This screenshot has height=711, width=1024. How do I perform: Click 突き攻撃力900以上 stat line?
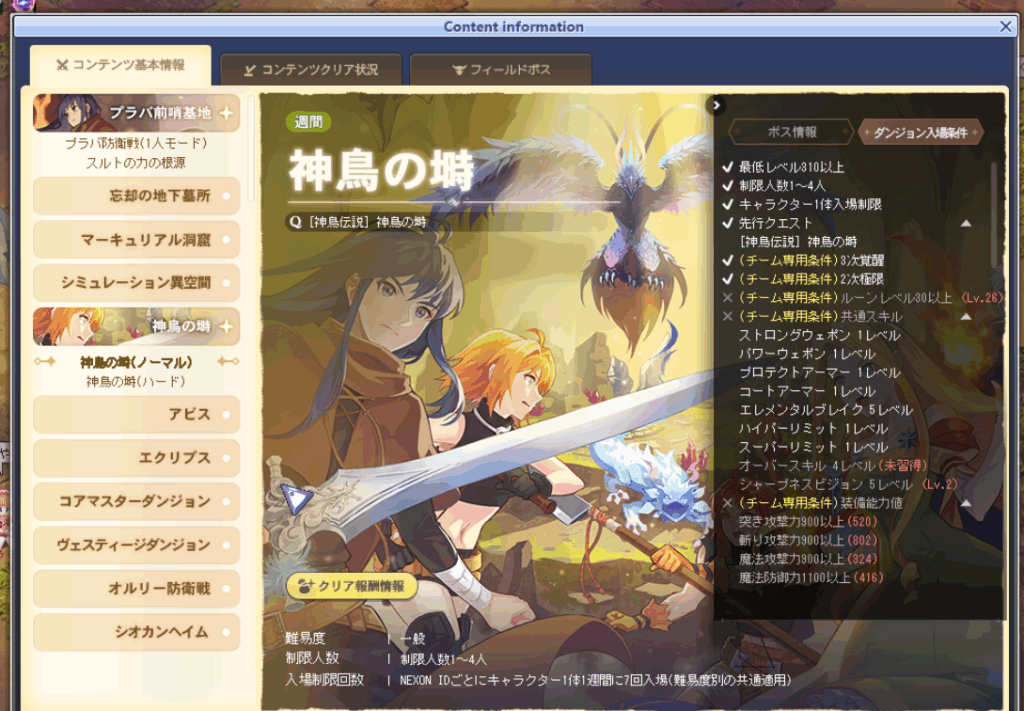click(808, 522)
